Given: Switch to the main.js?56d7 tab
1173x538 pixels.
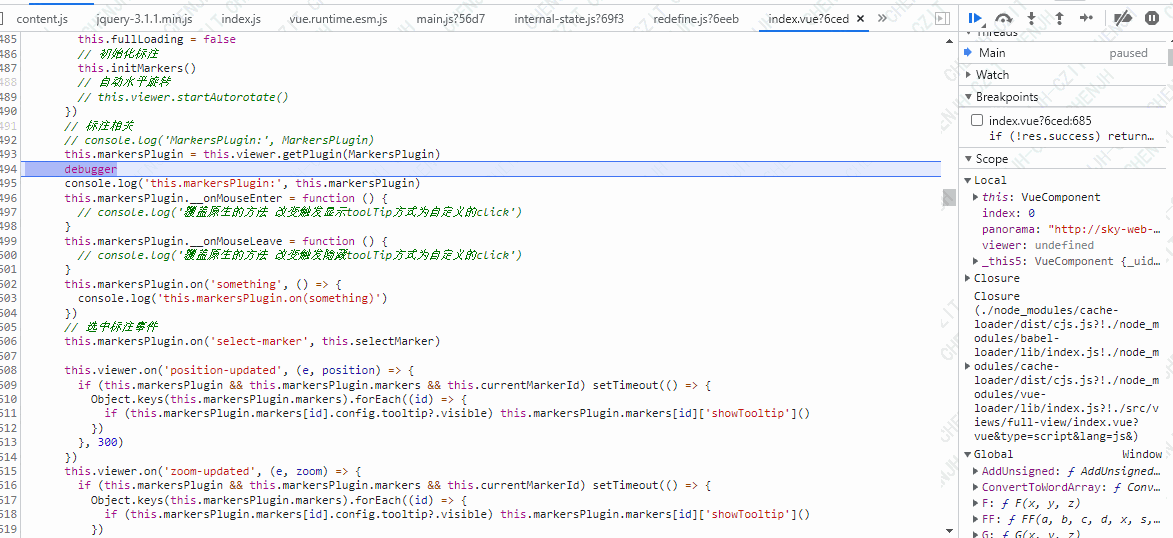Looking at the screenshot, I should (450, 19).
